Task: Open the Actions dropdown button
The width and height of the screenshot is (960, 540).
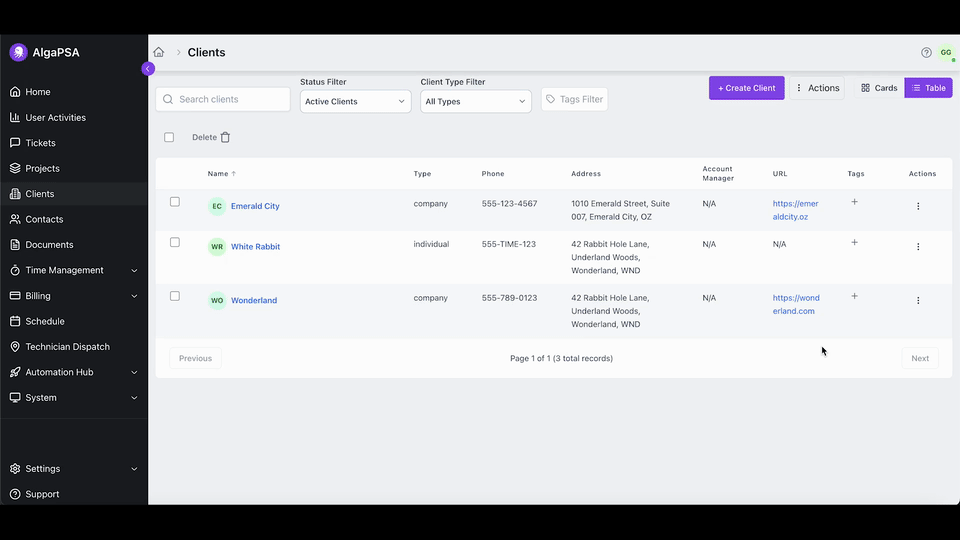Action: click(817, 88)
